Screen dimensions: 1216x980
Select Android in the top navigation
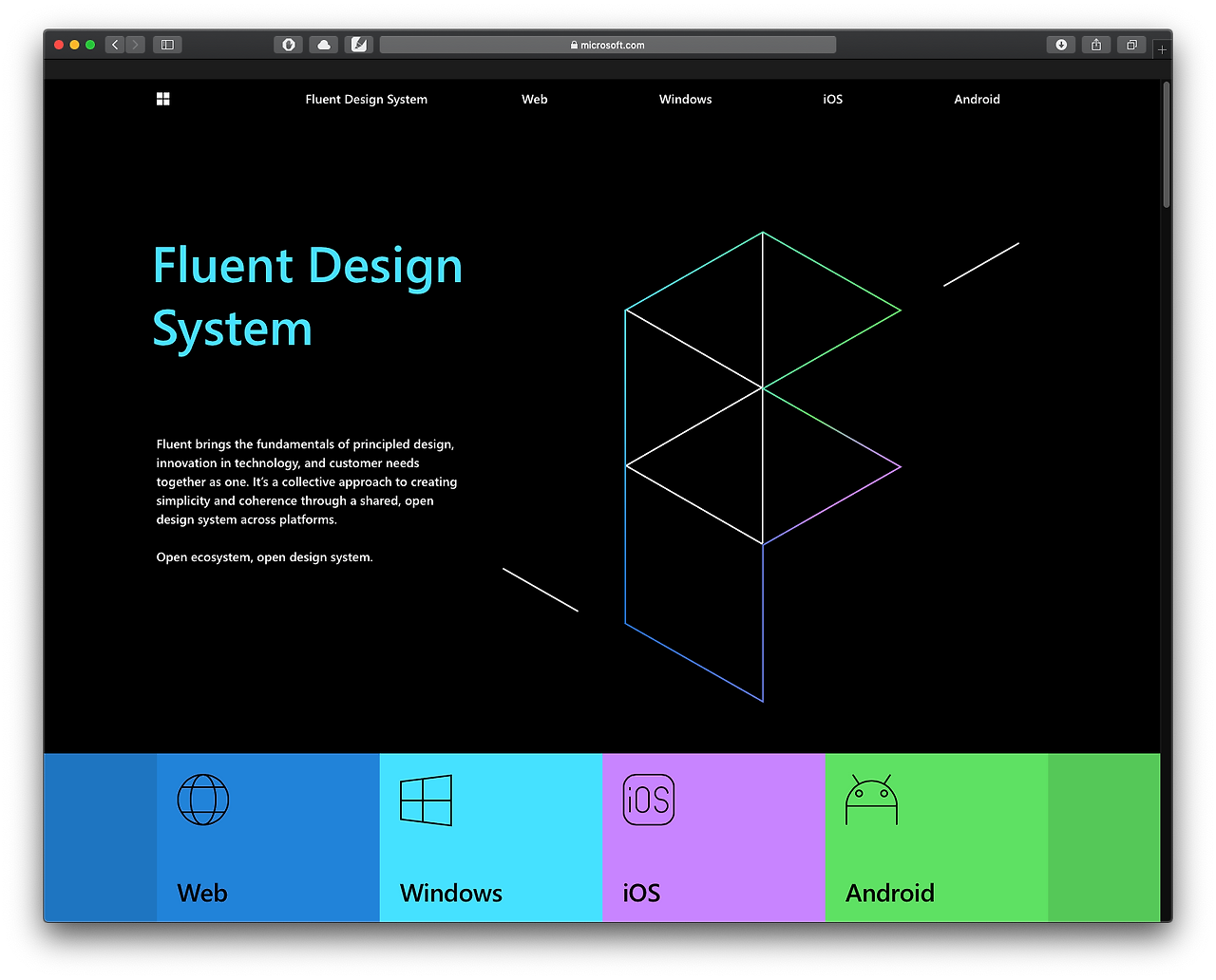(977, 99)
